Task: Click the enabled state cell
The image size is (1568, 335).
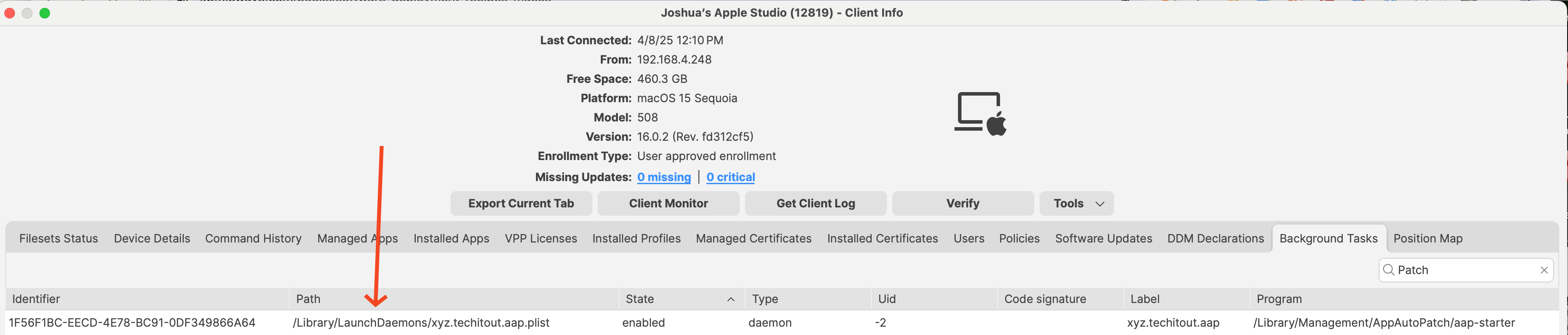Action: [643, 323]
